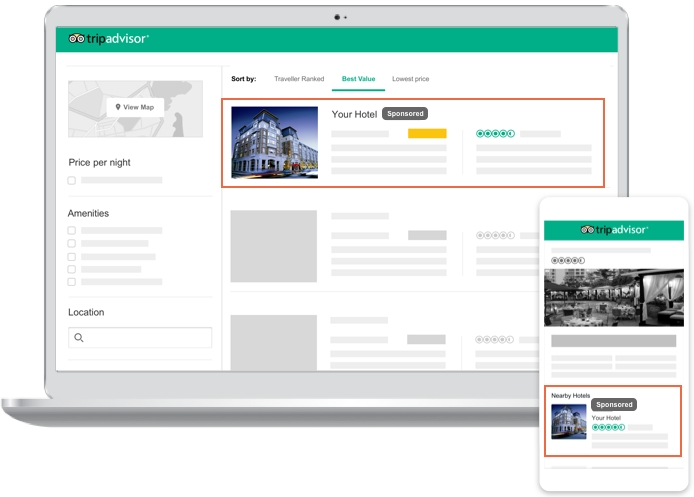Click the gray rating bubbles on the second laptop listing

[x=495, y=235]
